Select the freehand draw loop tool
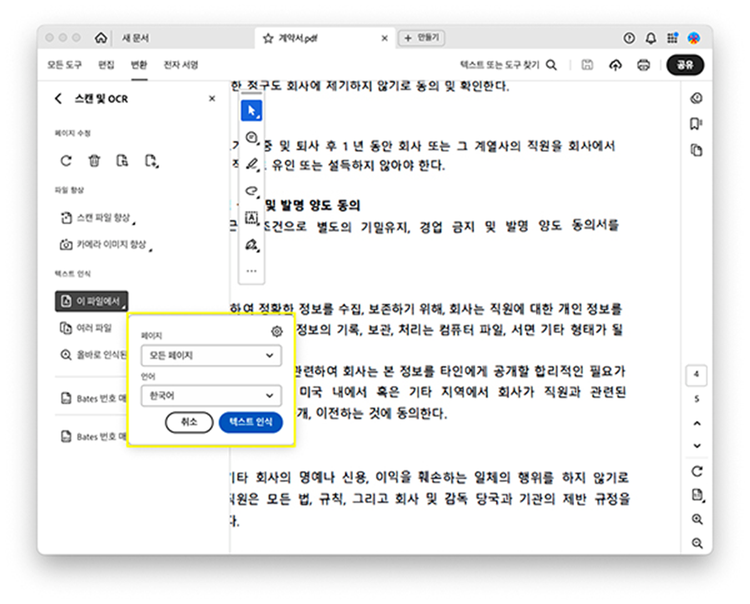Image resolution: width=750 pixels, height=604 pixels. [252, 191]
